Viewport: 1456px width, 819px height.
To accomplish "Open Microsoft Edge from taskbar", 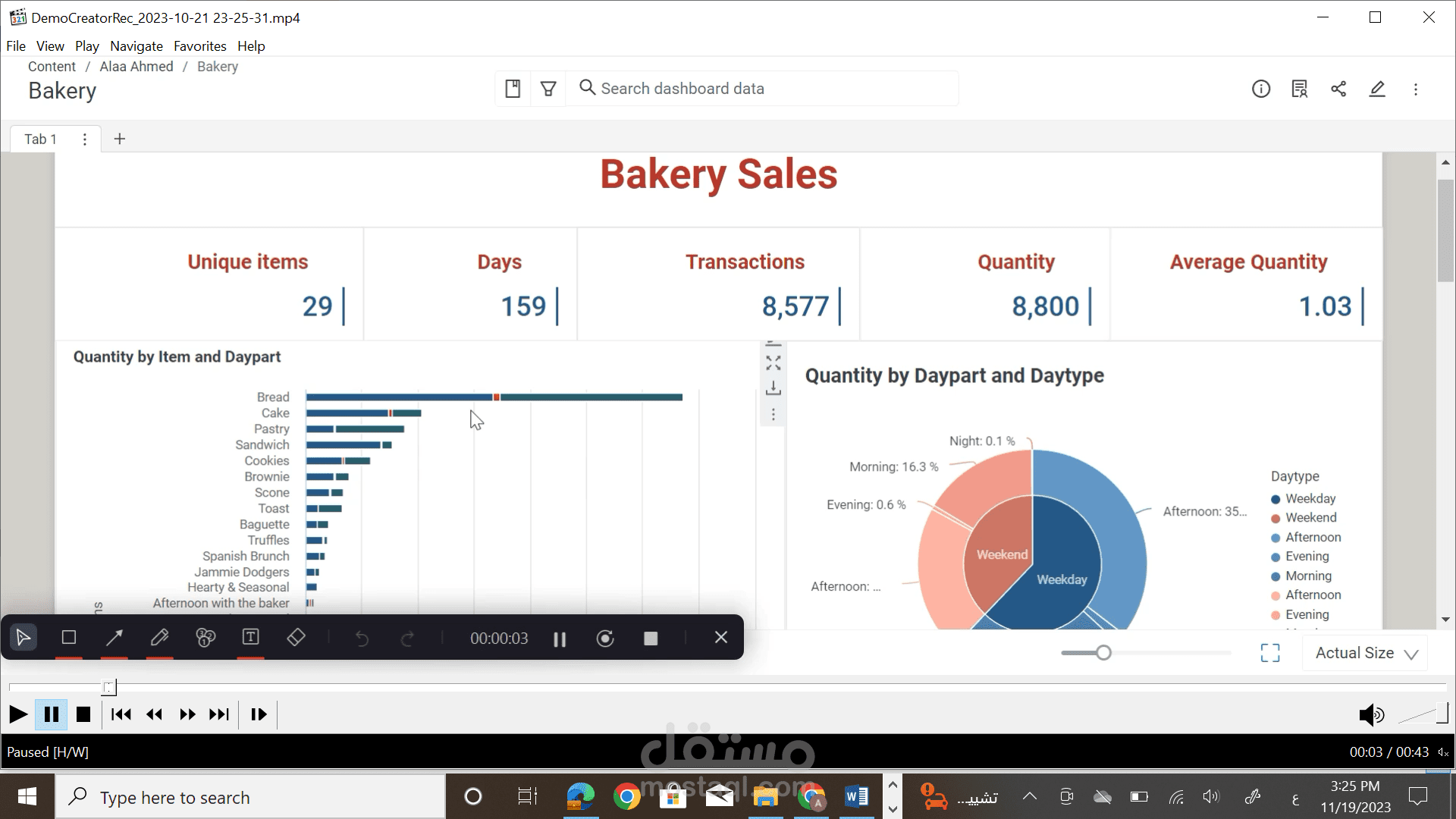I will pos(581,796).
